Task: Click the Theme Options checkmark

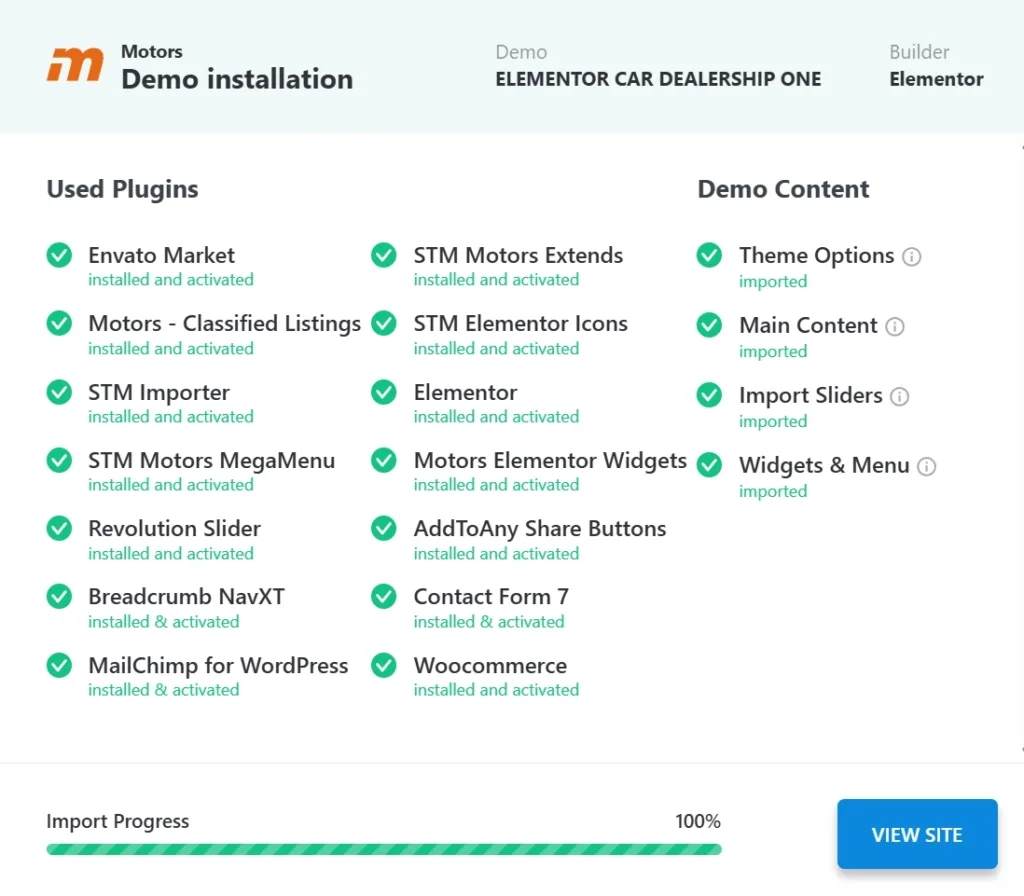Action: pos(709,256)
